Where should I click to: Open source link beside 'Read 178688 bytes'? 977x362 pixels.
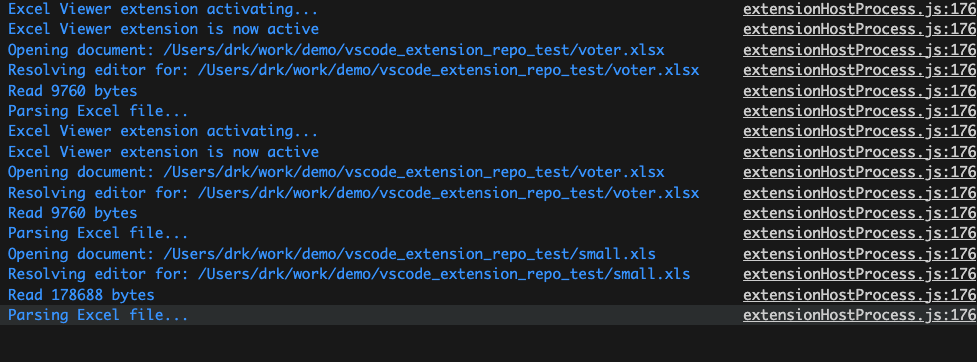pyautogui.click(x=860, y=295)
